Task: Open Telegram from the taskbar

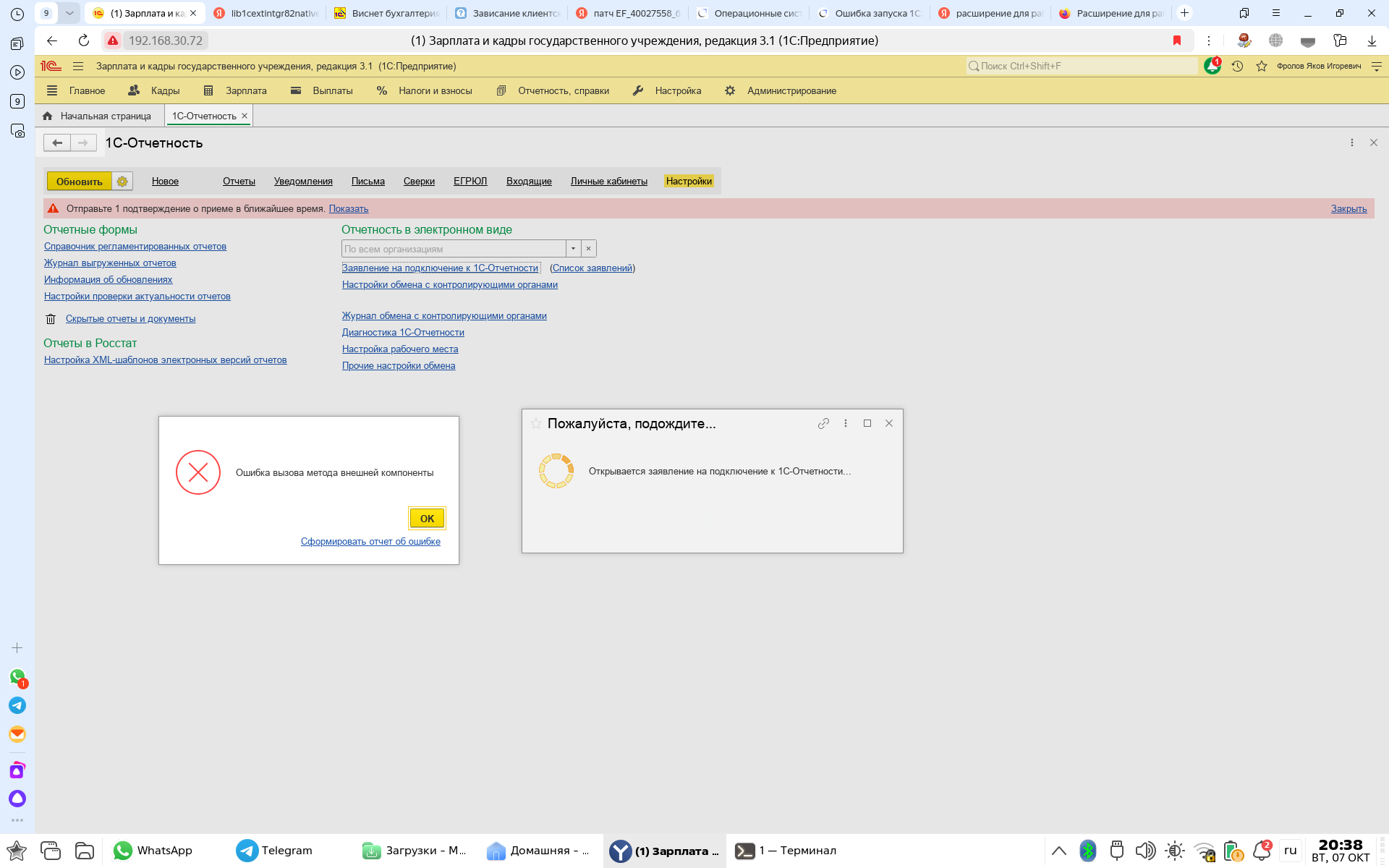Action: tap(275, 851)
